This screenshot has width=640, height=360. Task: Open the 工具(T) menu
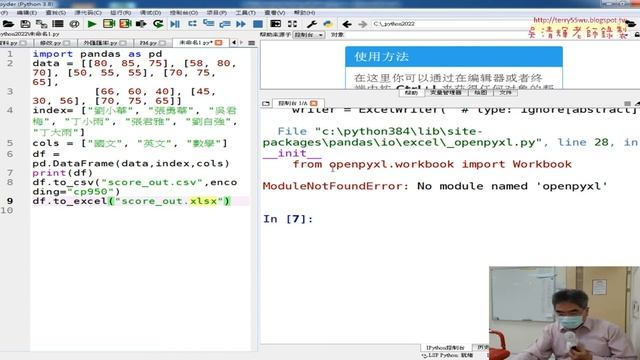point(245,13)
